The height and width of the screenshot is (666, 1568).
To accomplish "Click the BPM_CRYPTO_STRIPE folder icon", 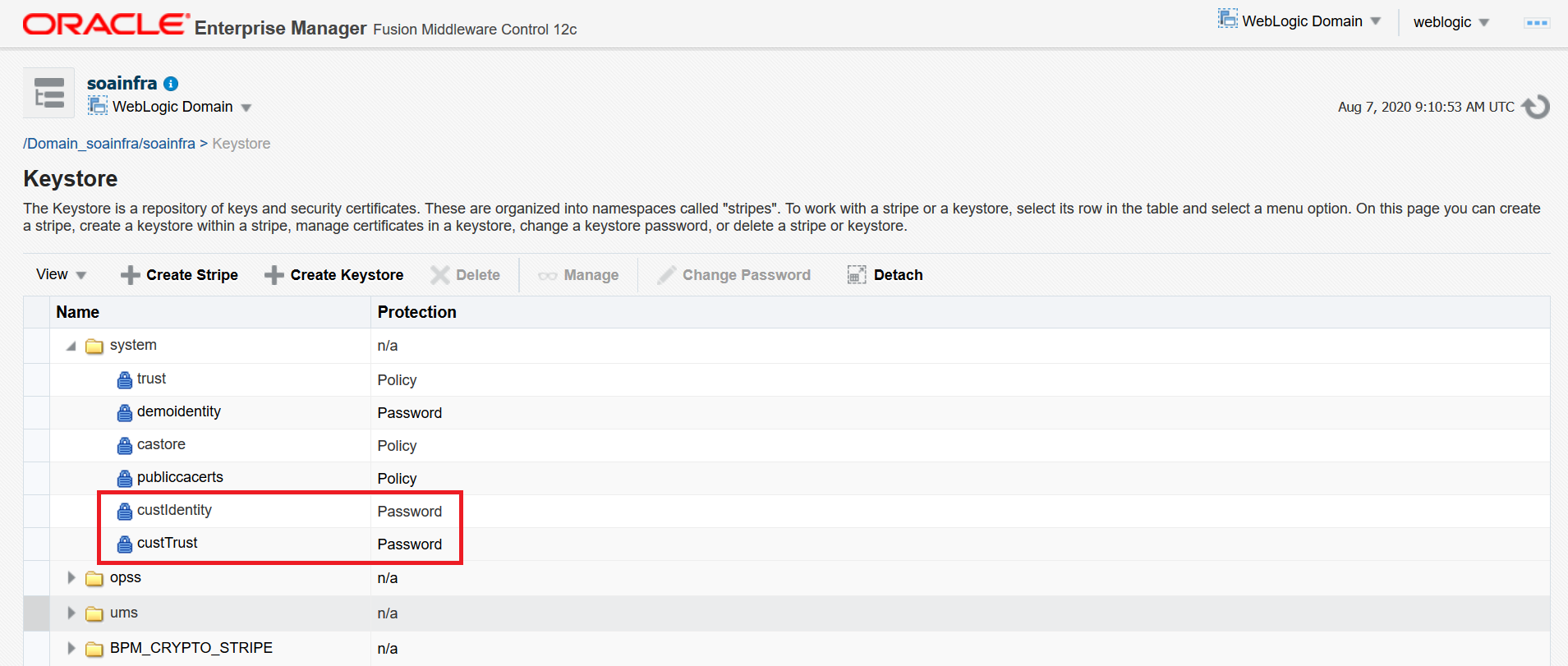I will [94, 650].
